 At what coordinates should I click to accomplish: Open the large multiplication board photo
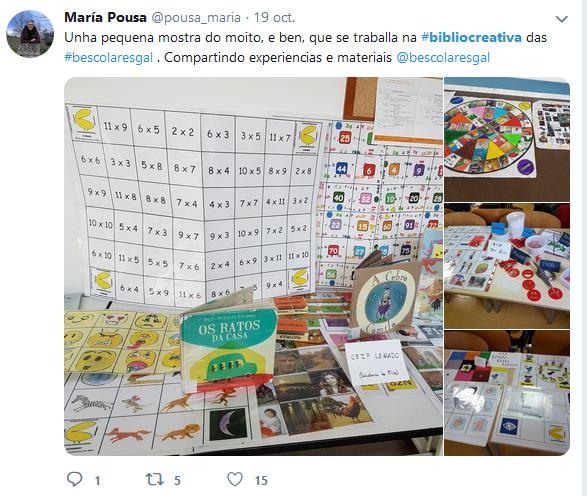tap(253, 266)
